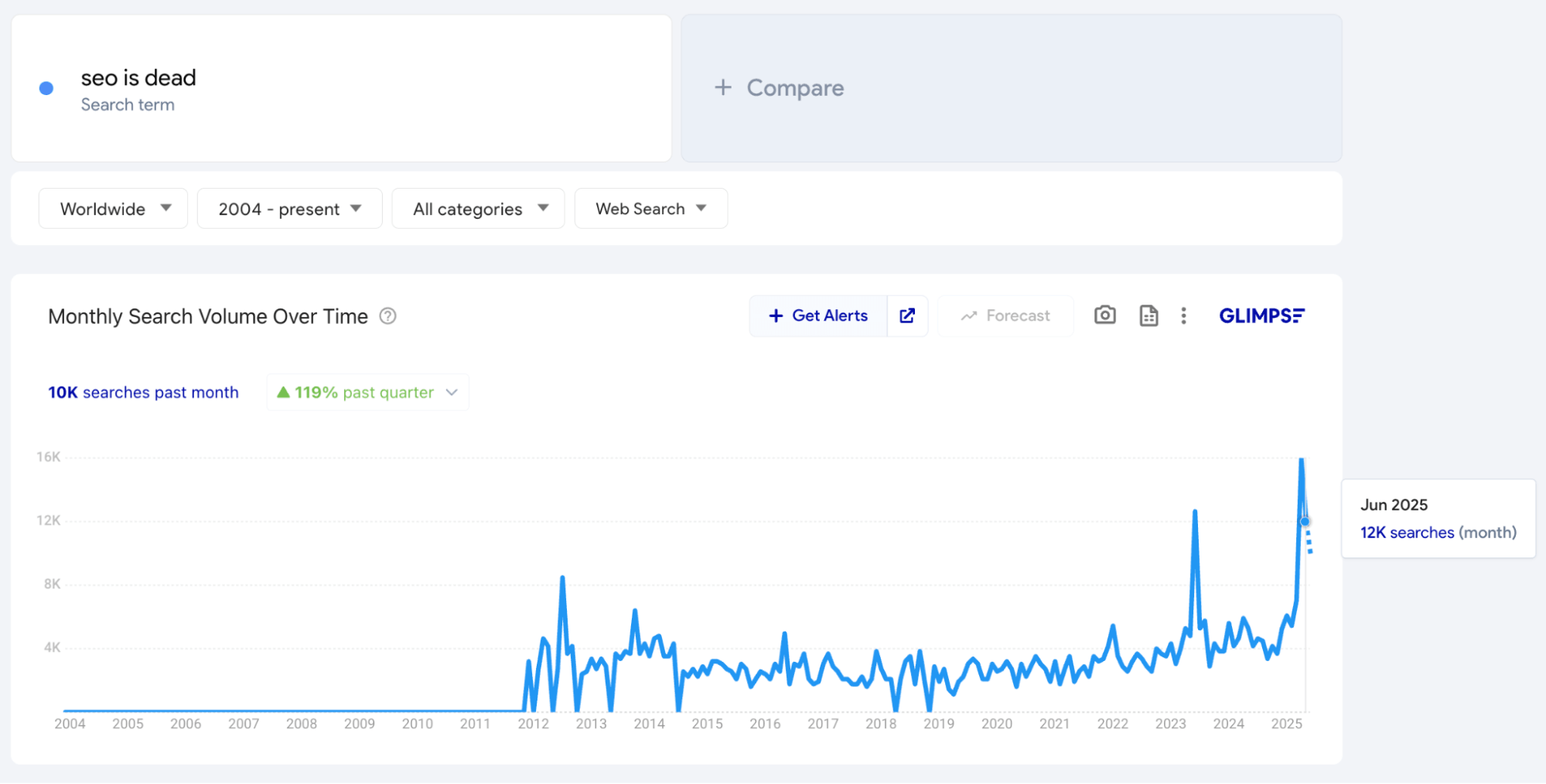Click the seo is dead search term

click(138, 78)
